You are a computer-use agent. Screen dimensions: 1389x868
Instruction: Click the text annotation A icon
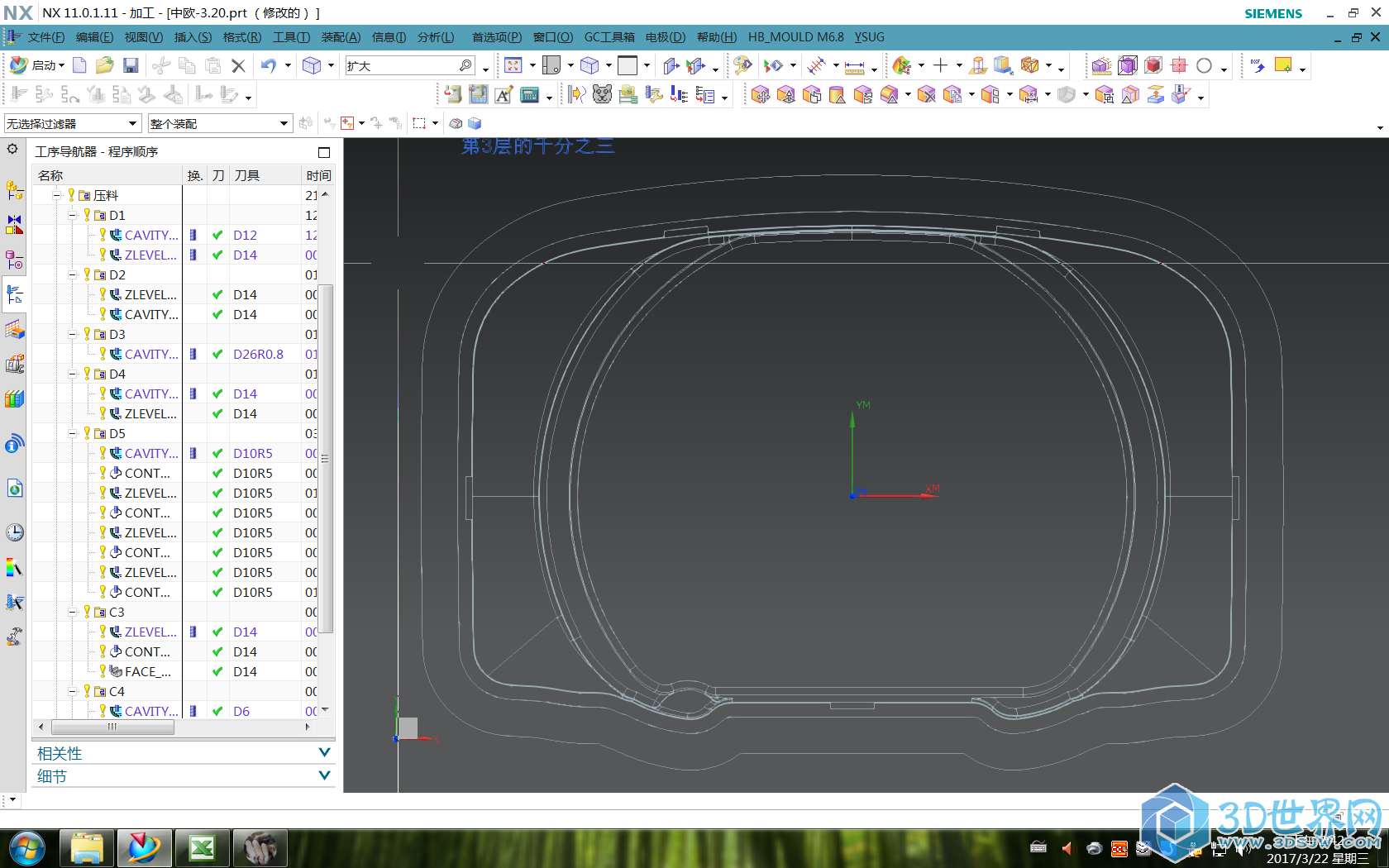(504, 95)
